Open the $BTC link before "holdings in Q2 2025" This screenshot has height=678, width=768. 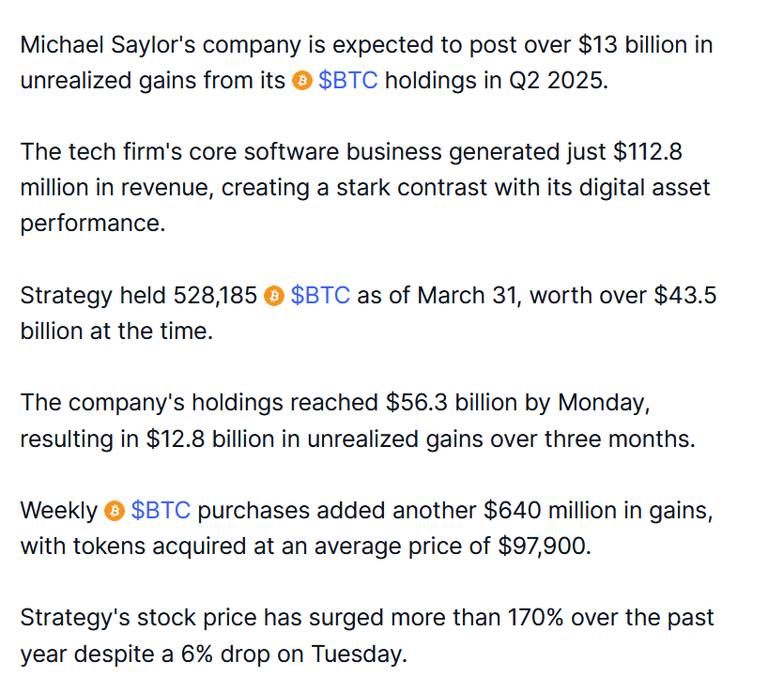pyautogui.click(x=348, y=80)
